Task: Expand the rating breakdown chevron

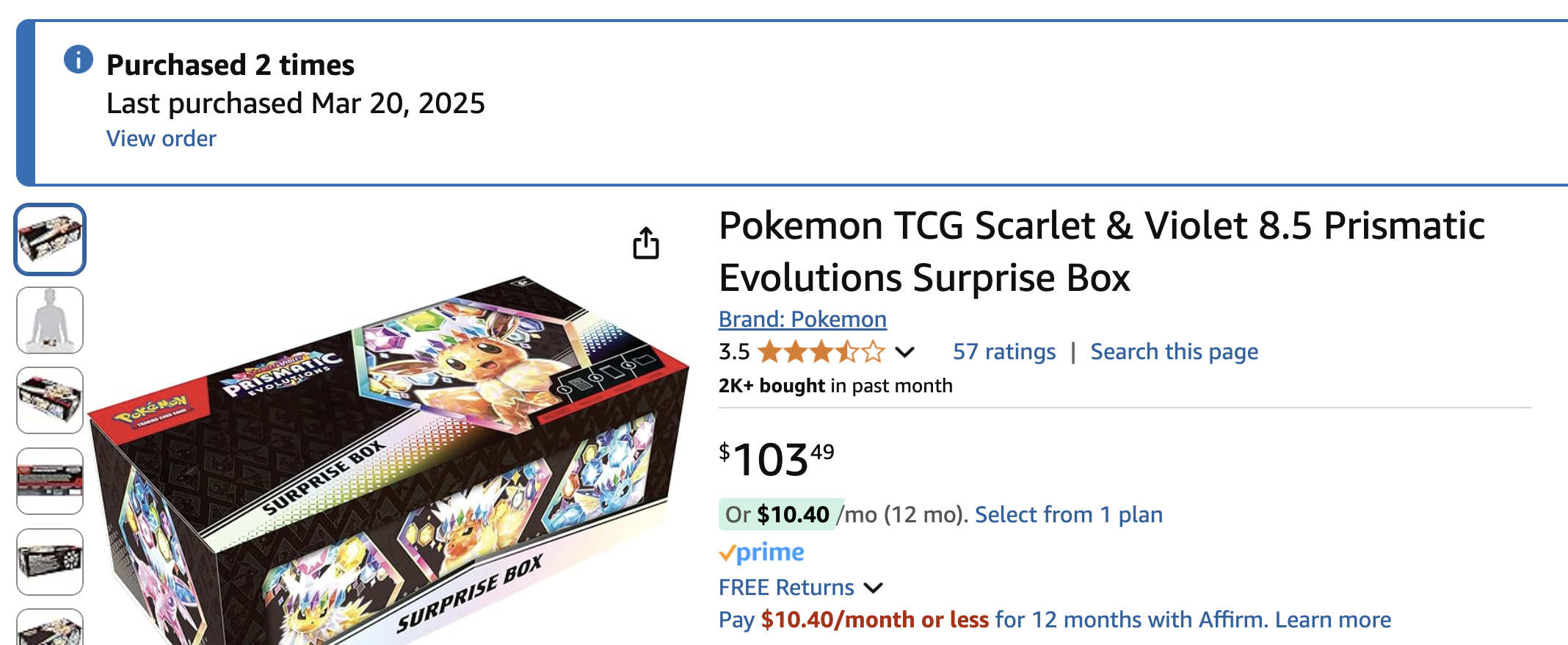Action: coord(905,353)
